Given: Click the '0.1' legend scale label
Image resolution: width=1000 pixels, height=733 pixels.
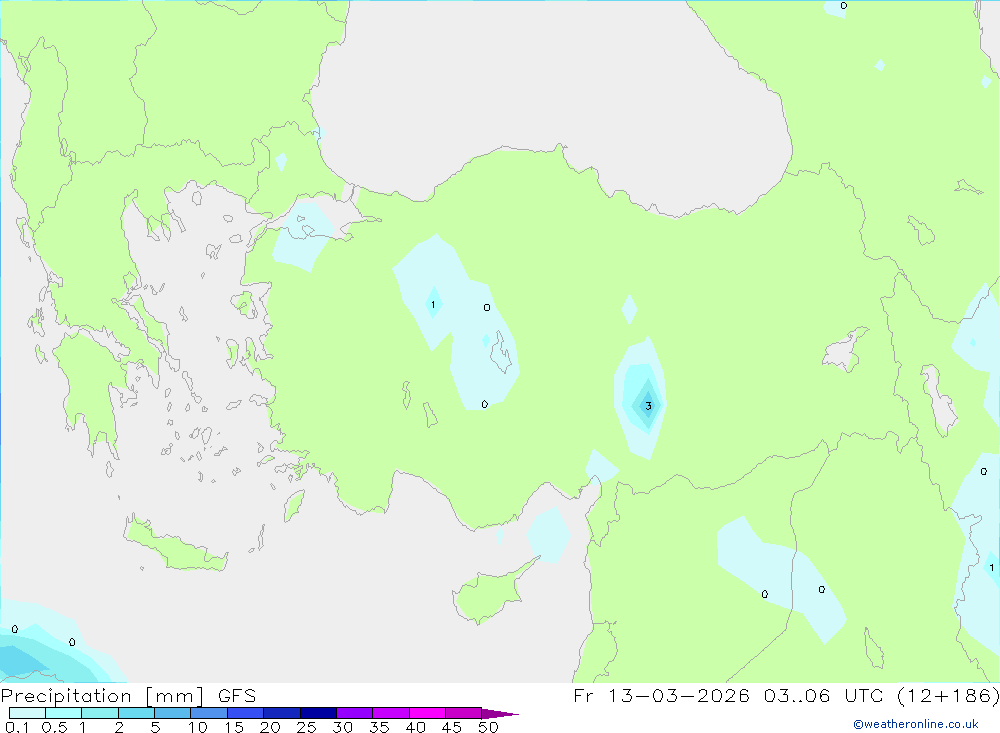Looking at the screenshot, I should (17, 727).
